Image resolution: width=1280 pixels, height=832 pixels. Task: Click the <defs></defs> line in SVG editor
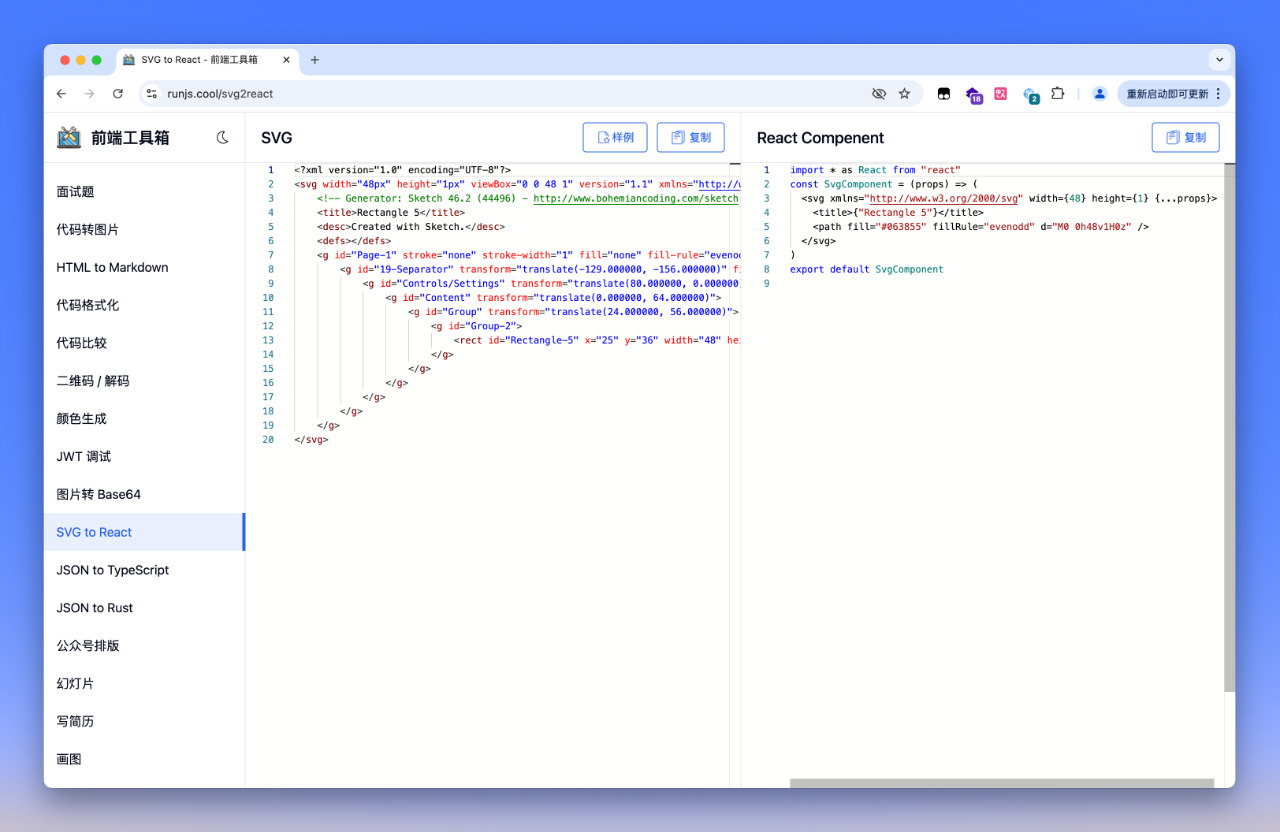pos(354,241)
